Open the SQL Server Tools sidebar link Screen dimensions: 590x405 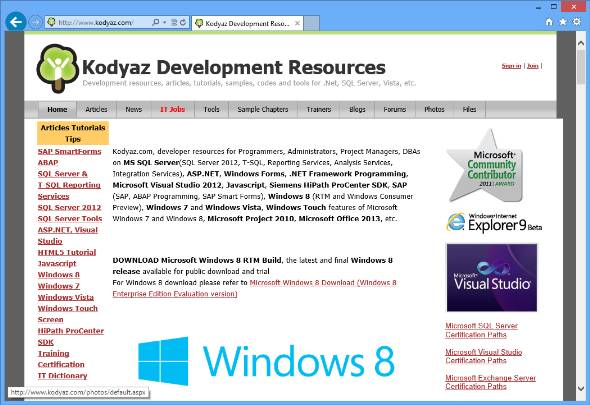70,219
